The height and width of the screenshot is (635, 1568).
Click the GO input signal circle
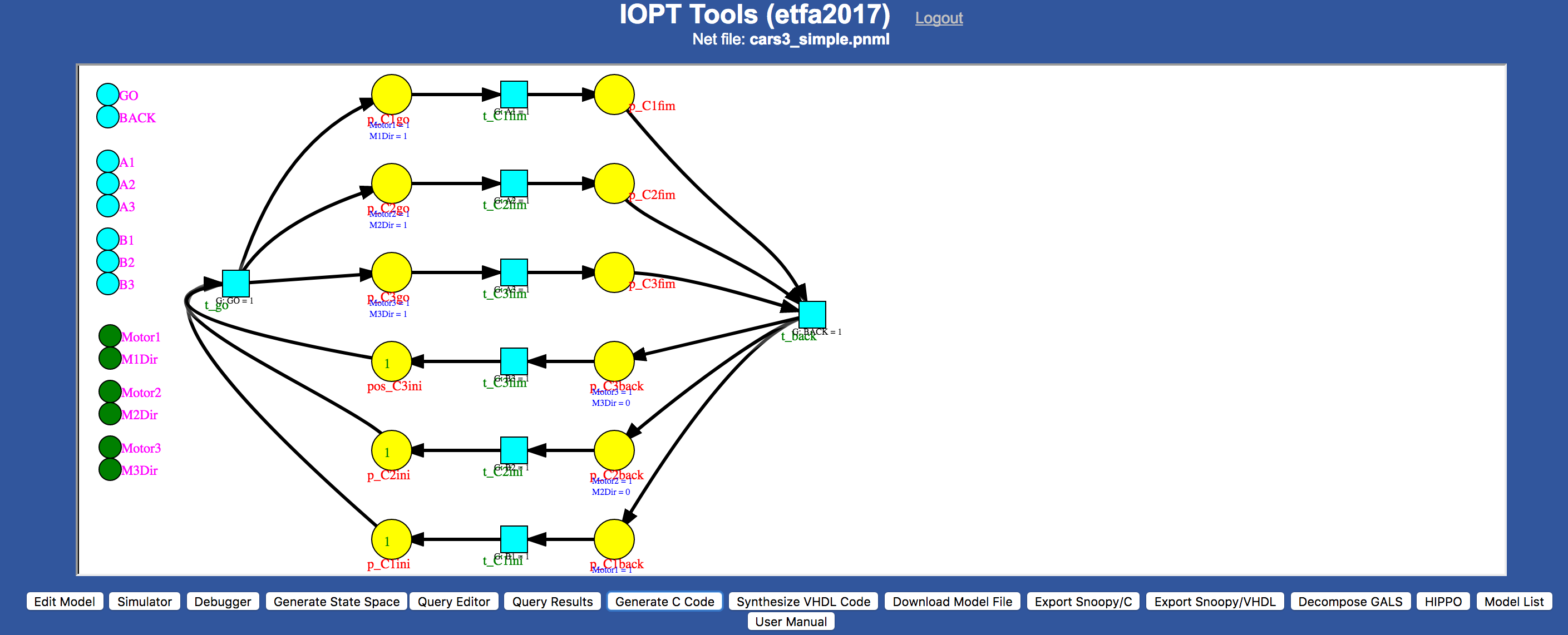point(108,95)
